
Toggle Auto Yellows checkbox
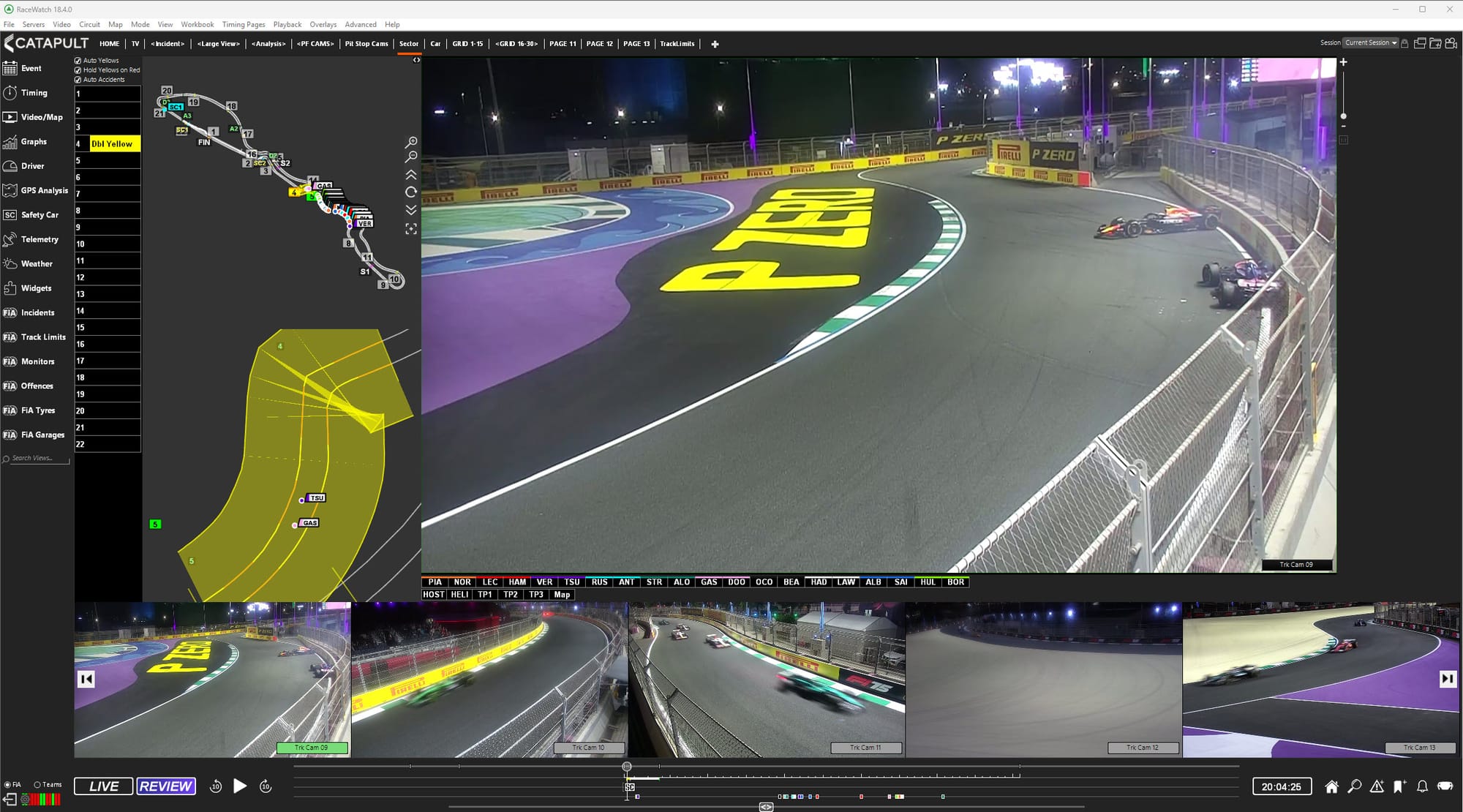(x=78, y=61)
